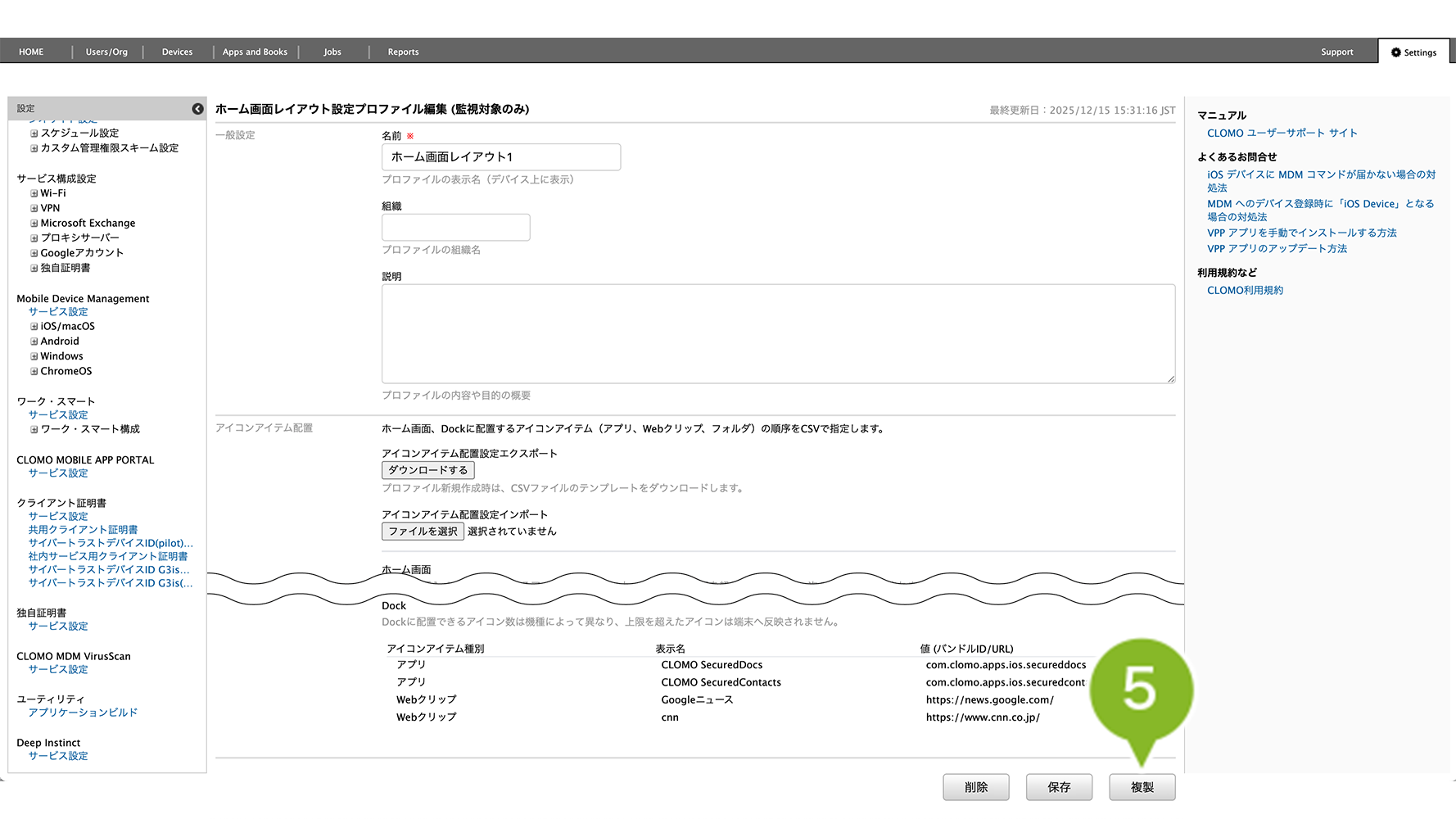Go to Apps and Books tab
1456x819 pixels.
click(255, 52)
